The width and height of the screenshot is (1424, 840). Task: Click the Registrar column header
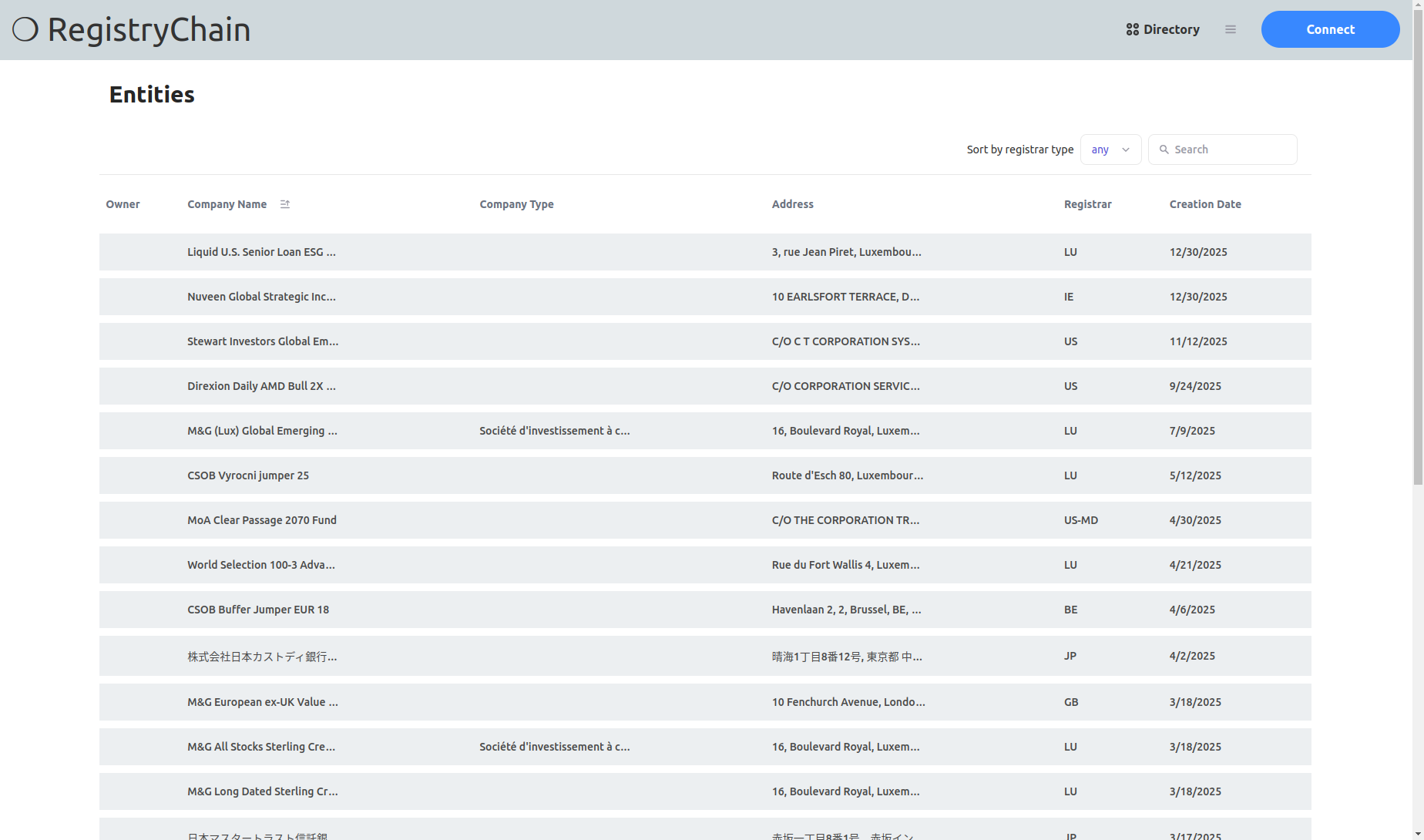[1087, 204]
